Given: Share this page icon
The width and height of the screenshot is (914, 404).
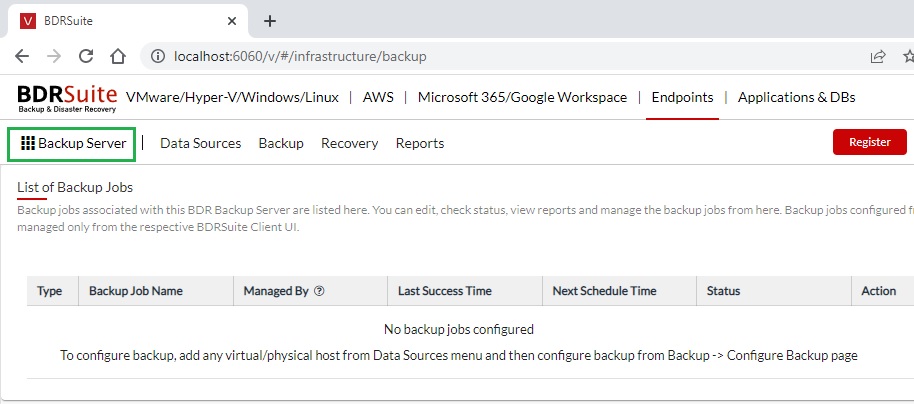Looking at the screenshot, I should pos(877,56).
